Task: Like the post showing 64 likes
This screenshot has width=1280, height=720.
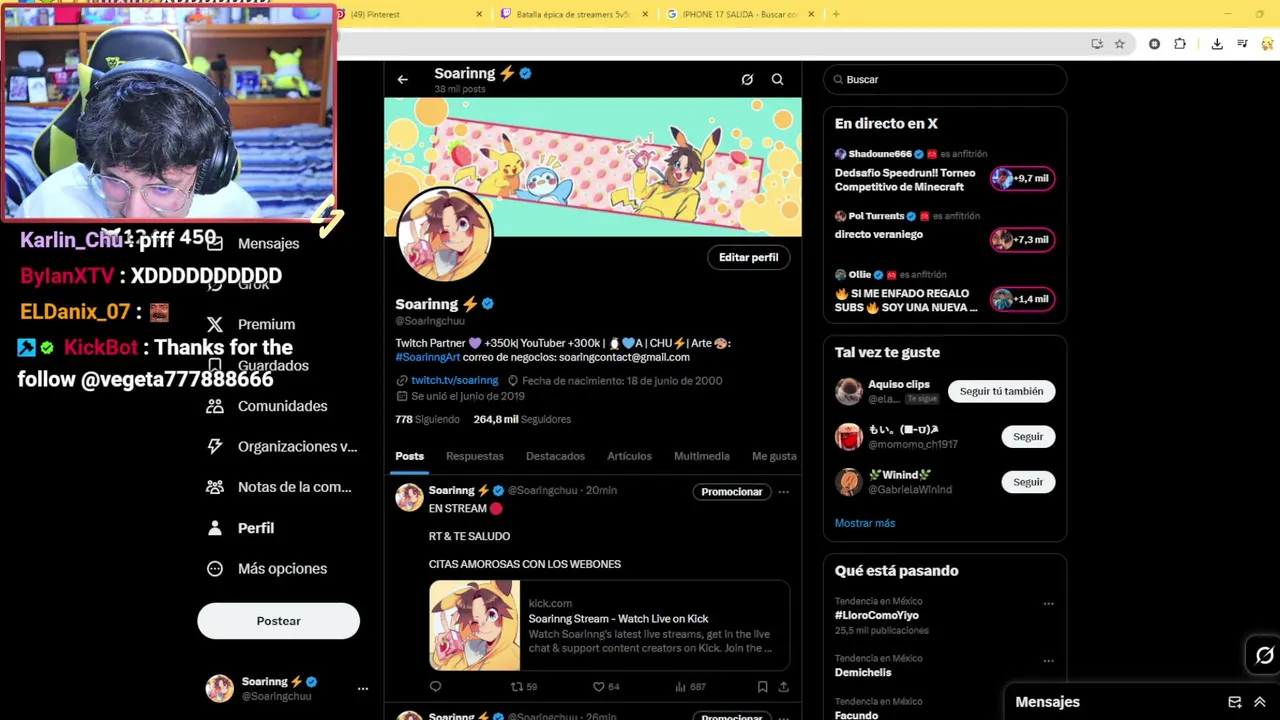Action: tap(606, 687)
